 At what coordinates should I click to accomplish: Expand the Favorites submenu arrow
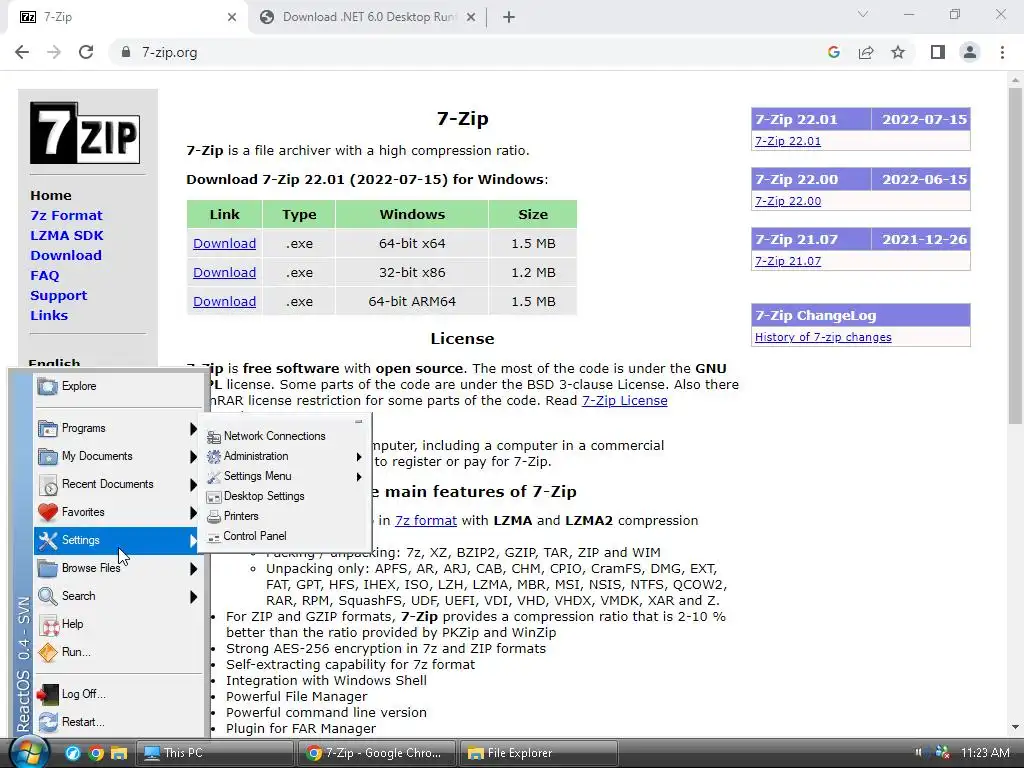[193, 513]
